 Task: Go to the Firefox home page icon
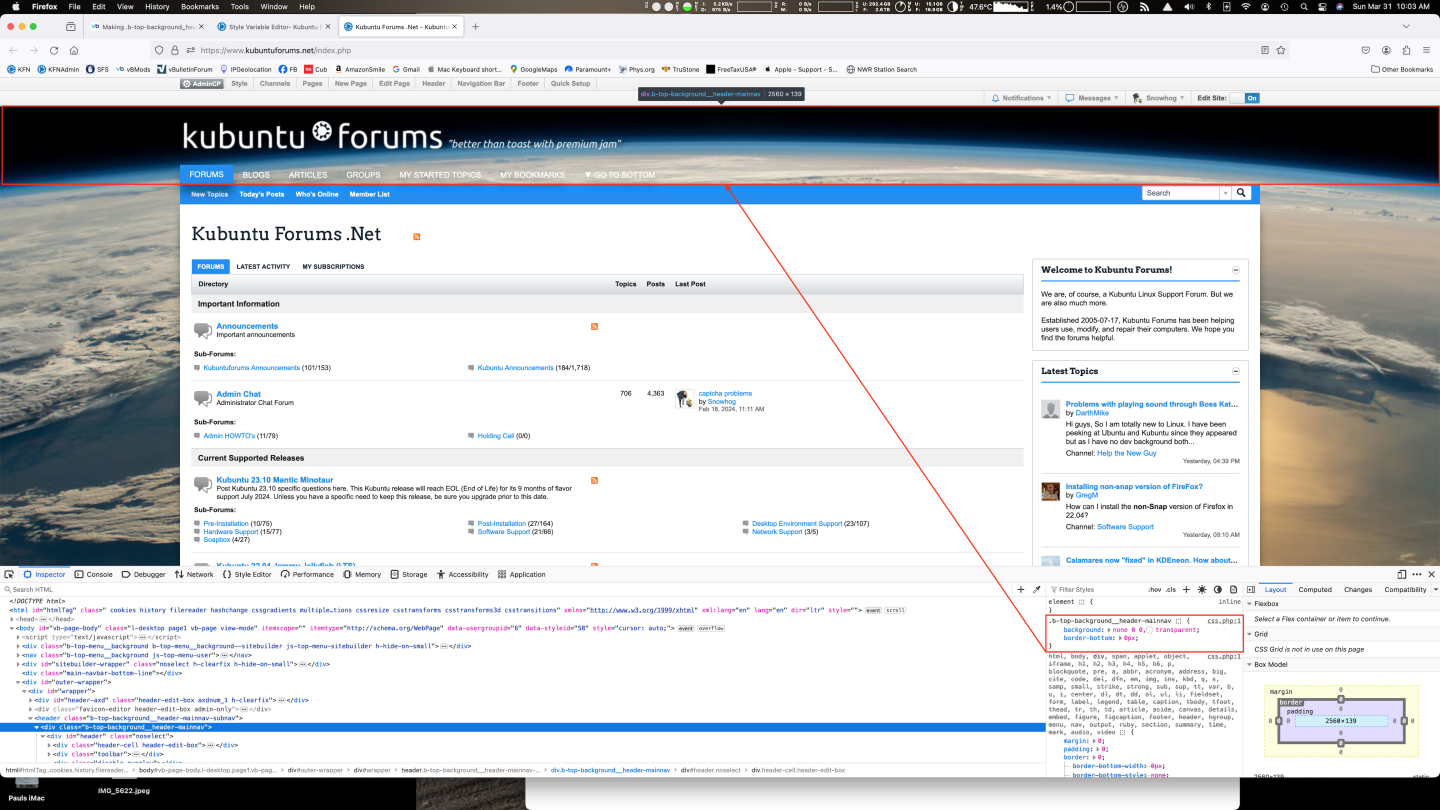(x=74, y=50)
